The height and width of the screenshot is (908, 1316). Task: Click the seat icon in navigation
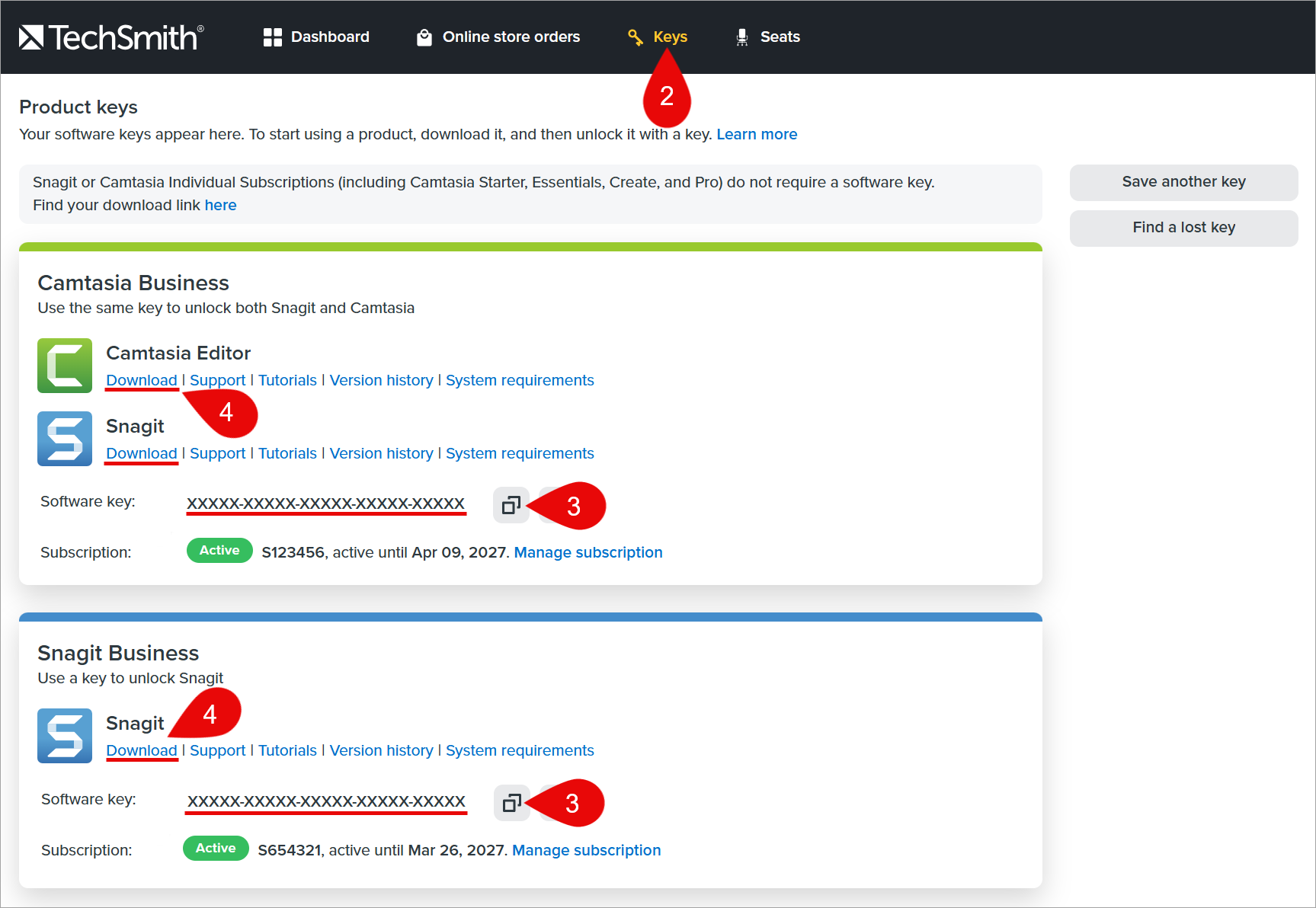[x=742, y=37]
